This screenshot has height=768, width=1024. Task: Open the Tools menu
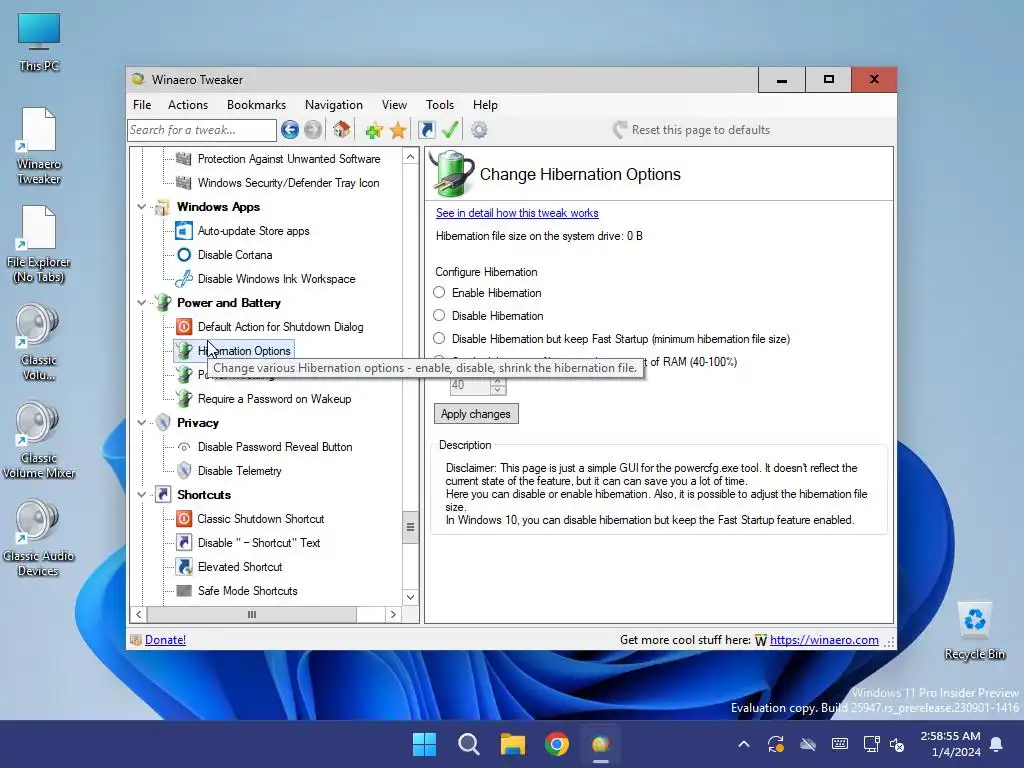click(x=440, y=105)
